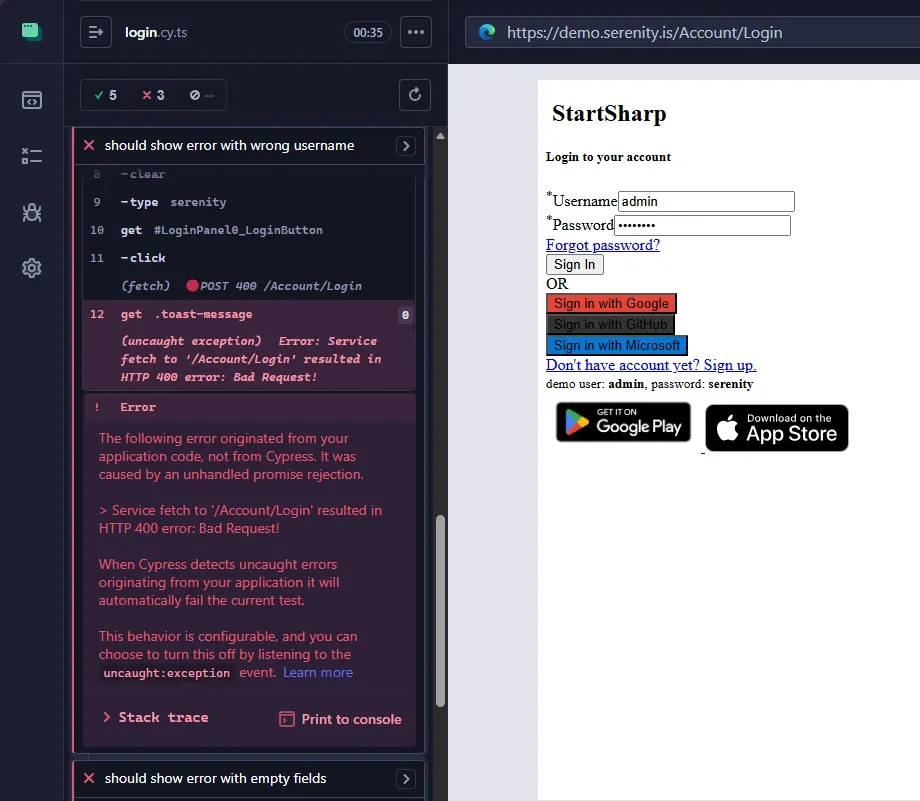Click the Cypress logo icon
The width and height of the screenshot is (920, 801).
pyautogui.click(x=32, y=32)
